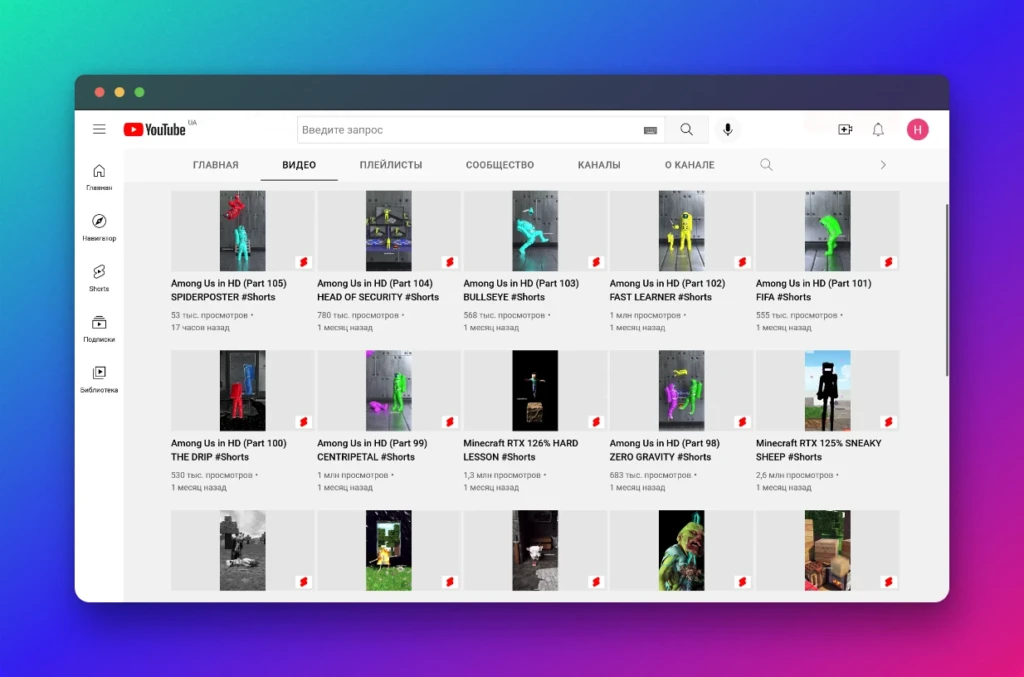Click '53 тыс. просмотров' under Part 105
Image resolution: width=1024 pixels, height=677 pixels.
210,315
